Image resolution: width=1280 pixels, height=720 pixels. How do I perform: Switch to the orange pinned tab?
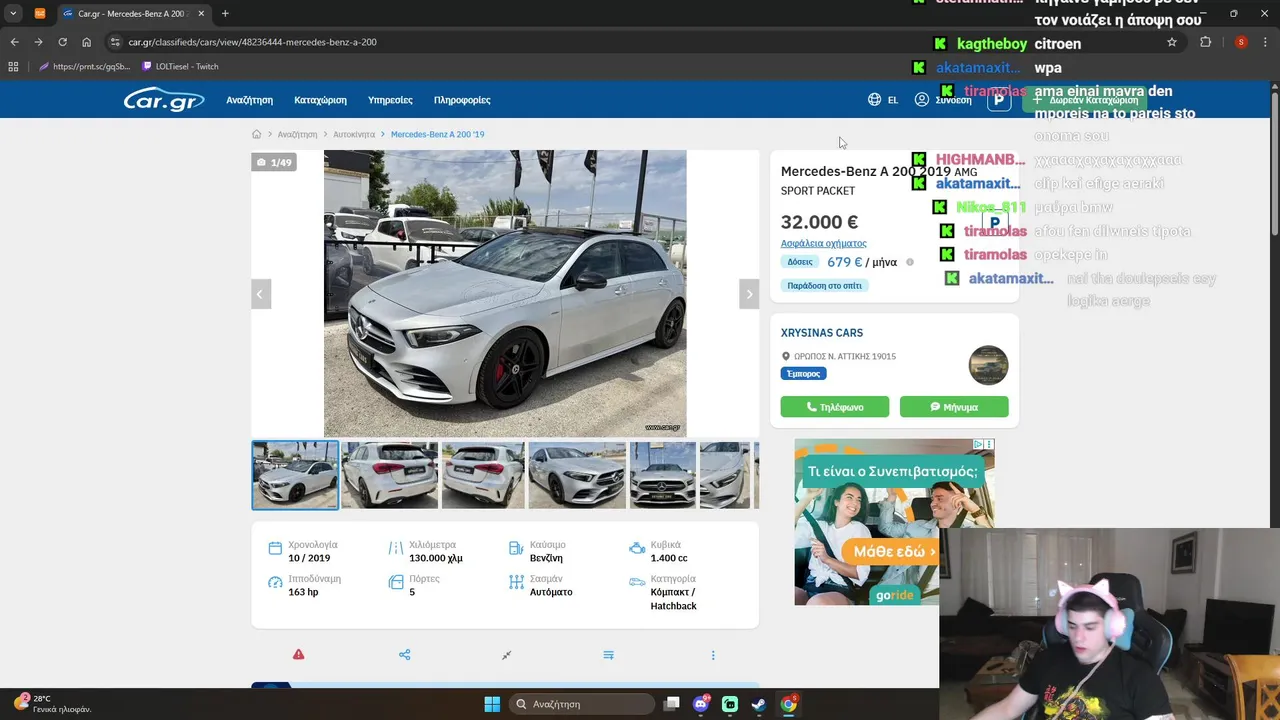40,13
